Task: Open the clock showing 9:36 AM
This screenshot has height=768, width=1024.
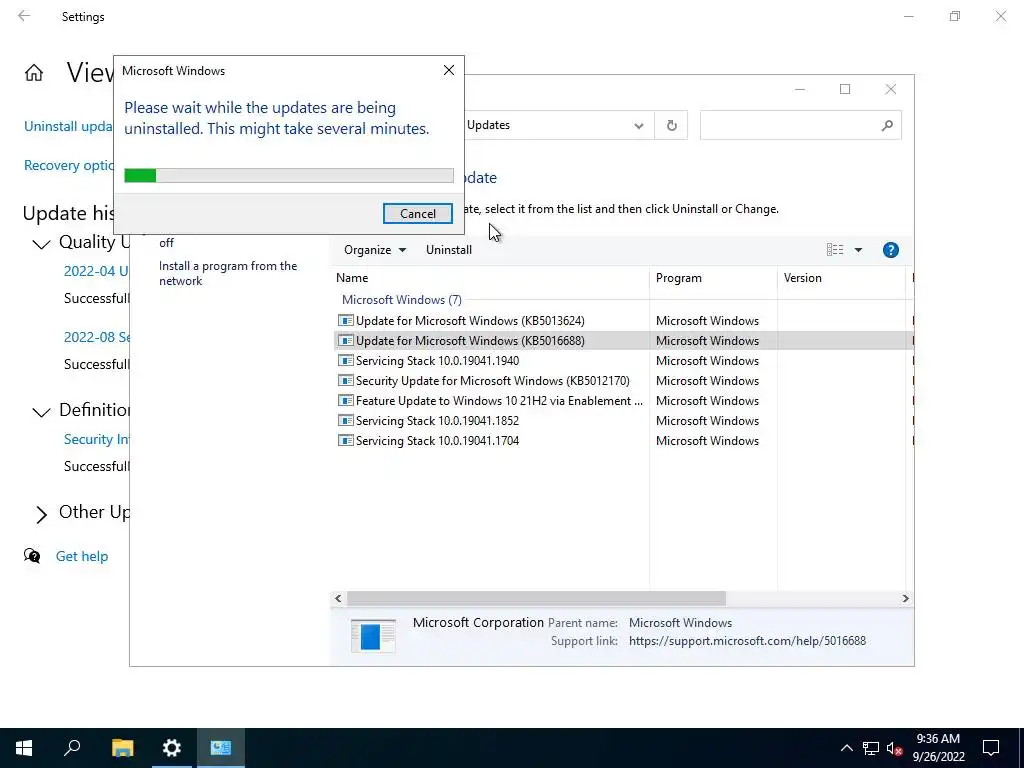Action: point(938,748)
